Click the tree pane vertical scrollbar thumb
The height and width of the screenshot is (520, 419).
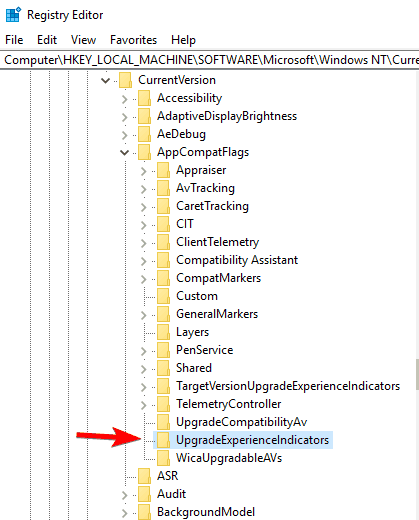(417, 374)
